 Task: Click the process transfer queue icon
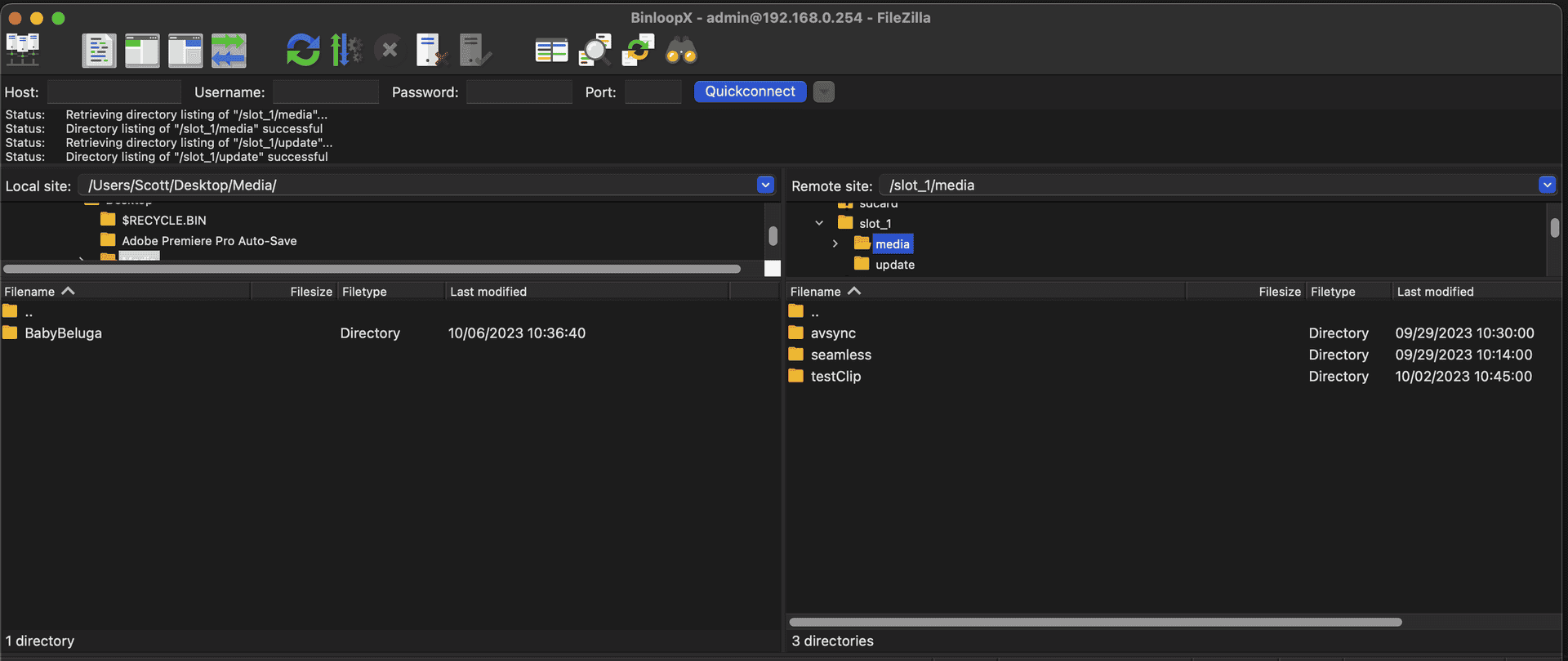[x=346, y=51]
